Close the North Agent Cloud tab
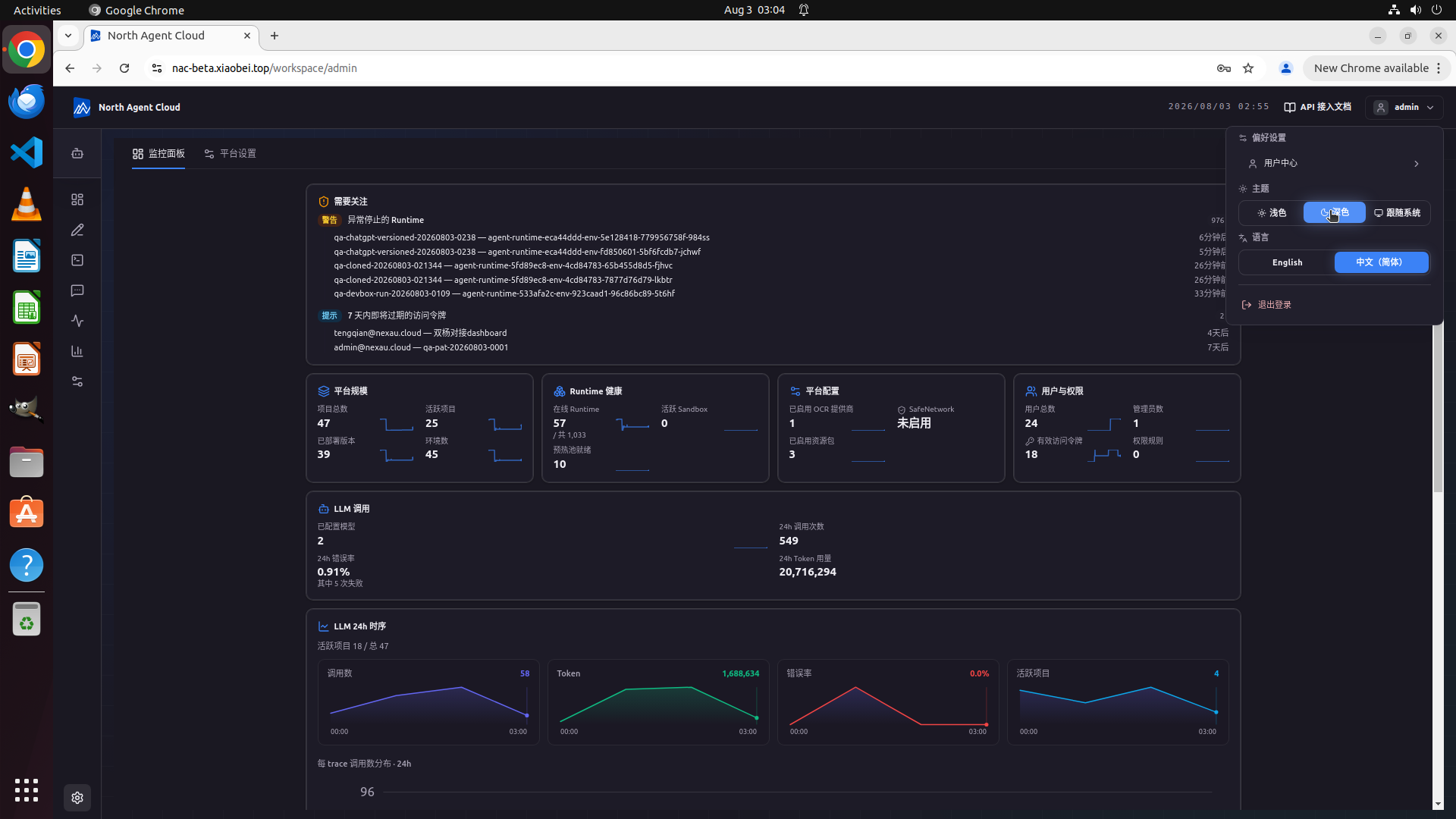Viewport: 1456px width, 819px height. [x=247, y=36]
